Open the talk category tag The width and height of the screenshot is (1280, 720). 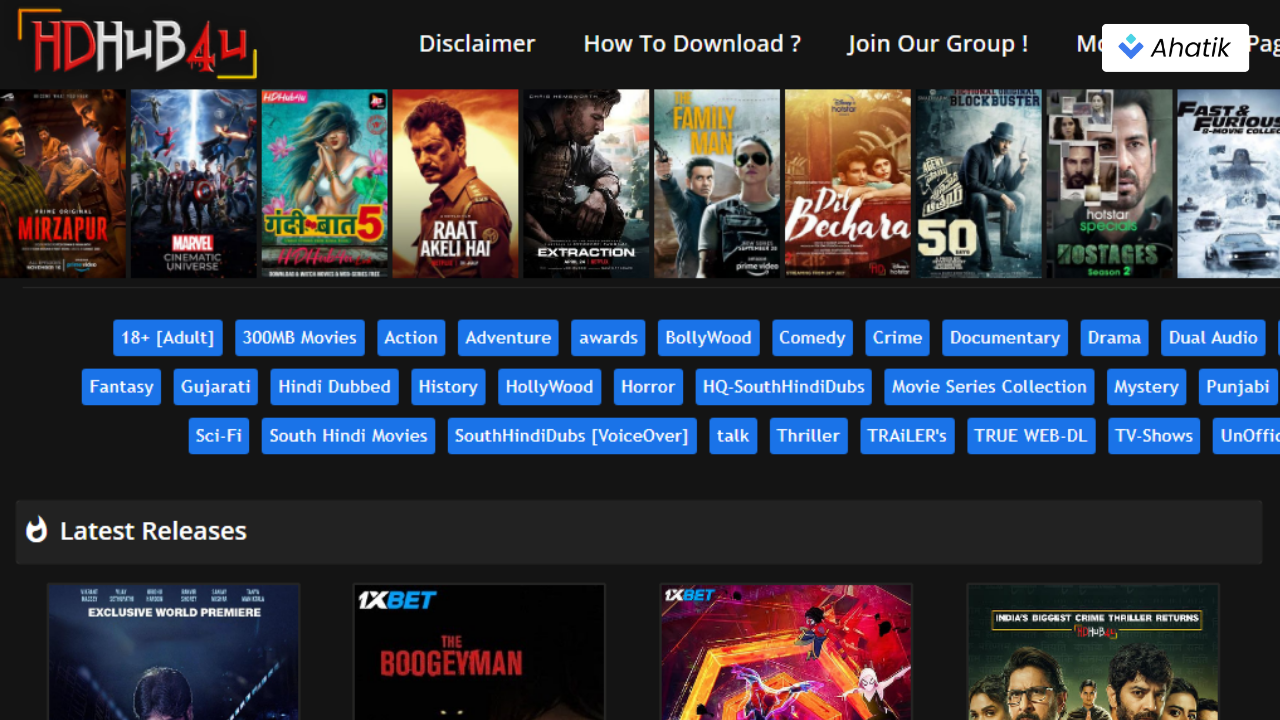pyautogui.click(x=733, y=436)
